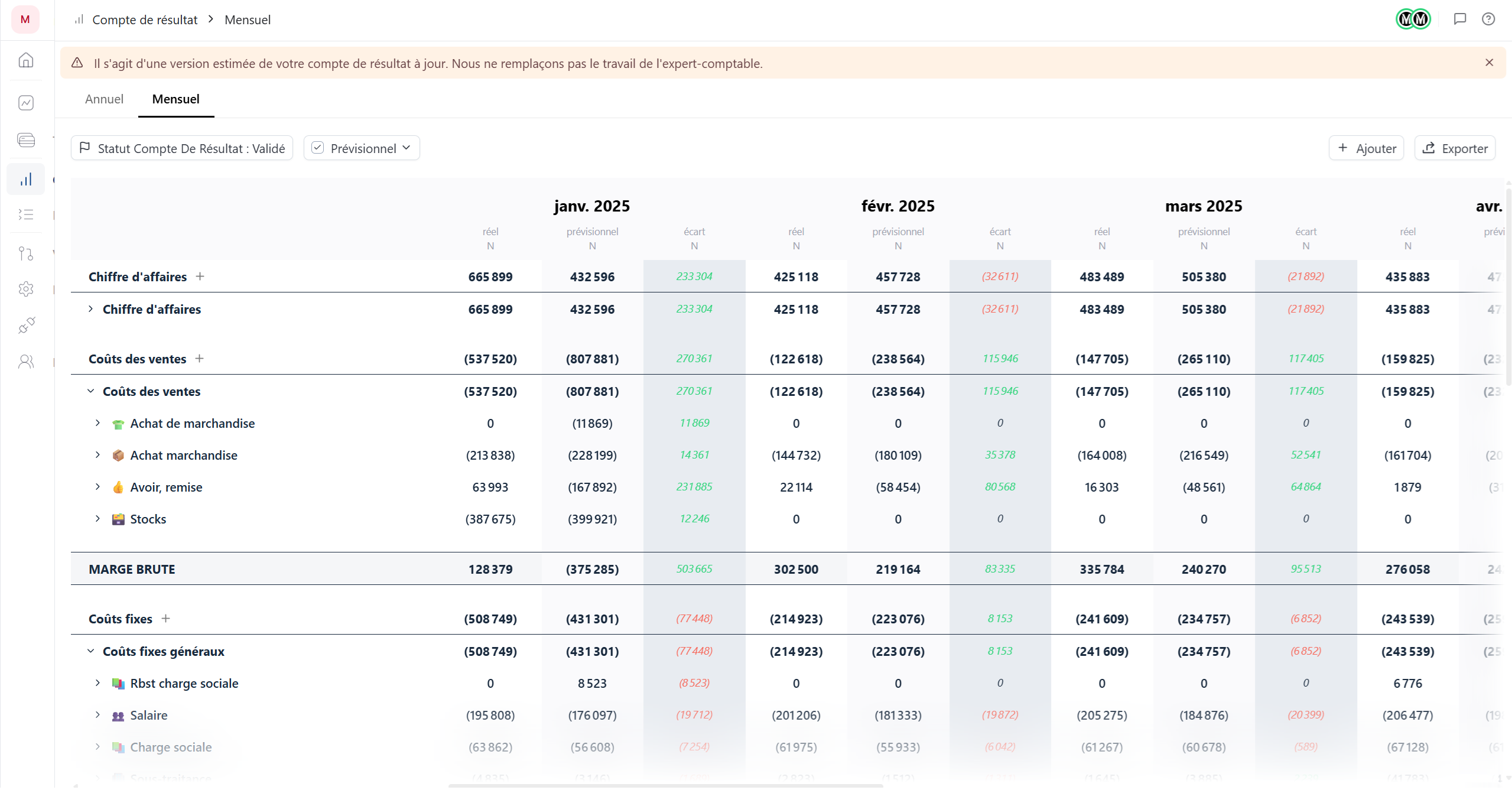The image size is (1512, 790).
Task: Click the red M workspace logo
Action: 25,19
